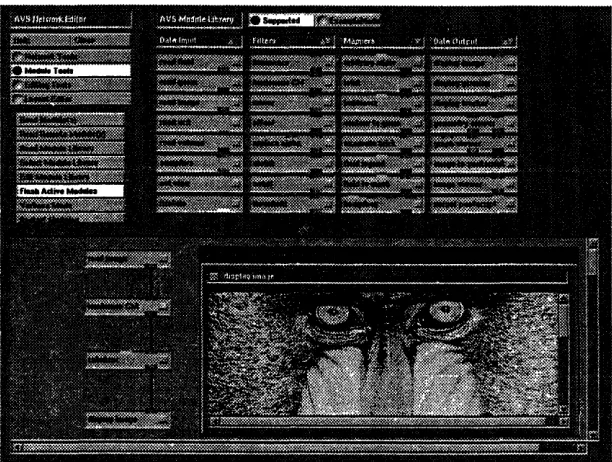Image resolution: width=612 pixels, height=462 pixels.
Task: Click the AVS Network Editor title label
Action: click(50, 19)
